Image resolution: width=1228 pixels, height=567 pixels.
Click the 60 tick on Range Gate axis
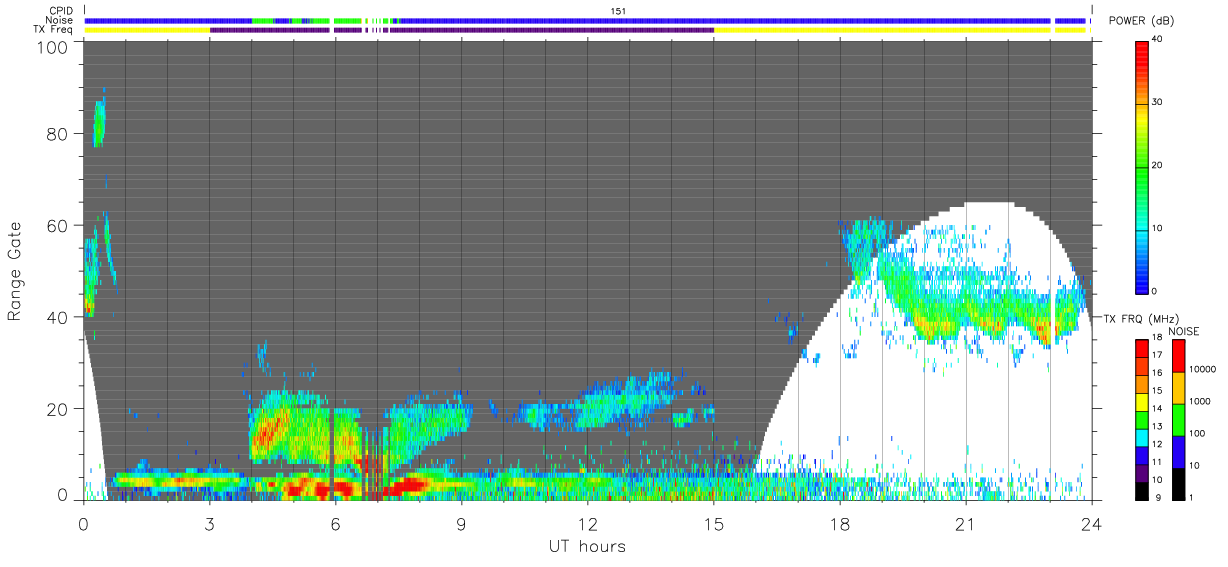(59, 225)
